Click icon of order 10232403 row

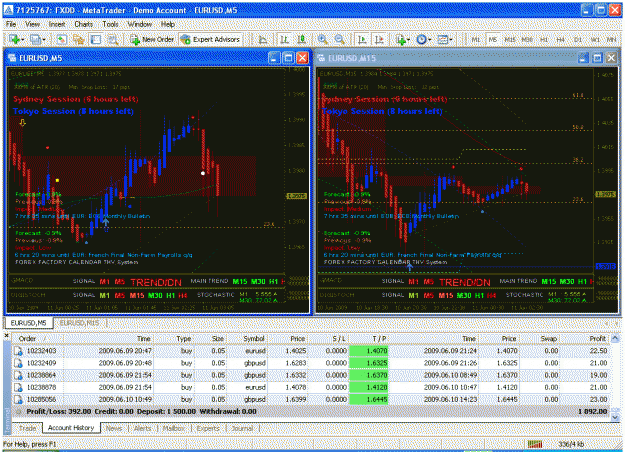pyautogui.click(x=18, y=351)
